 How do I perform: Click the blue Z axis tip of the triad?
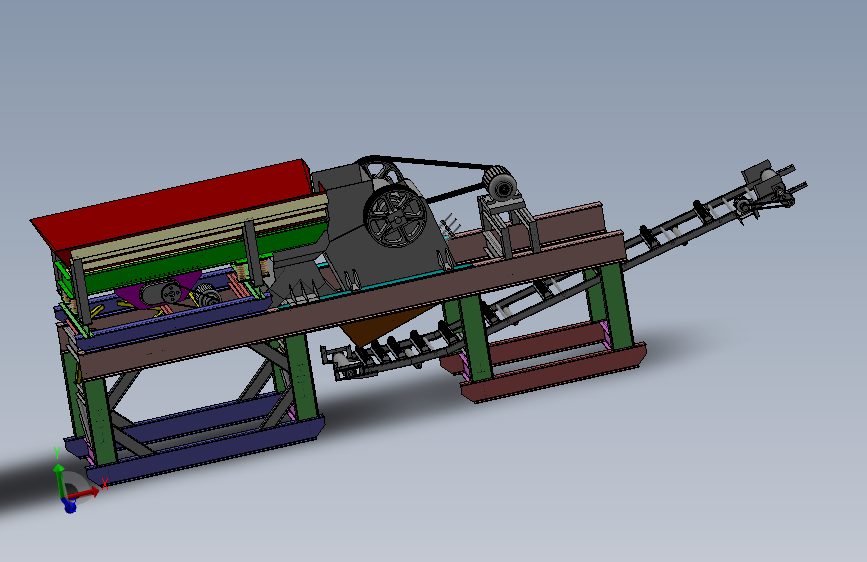coord(70,506)
